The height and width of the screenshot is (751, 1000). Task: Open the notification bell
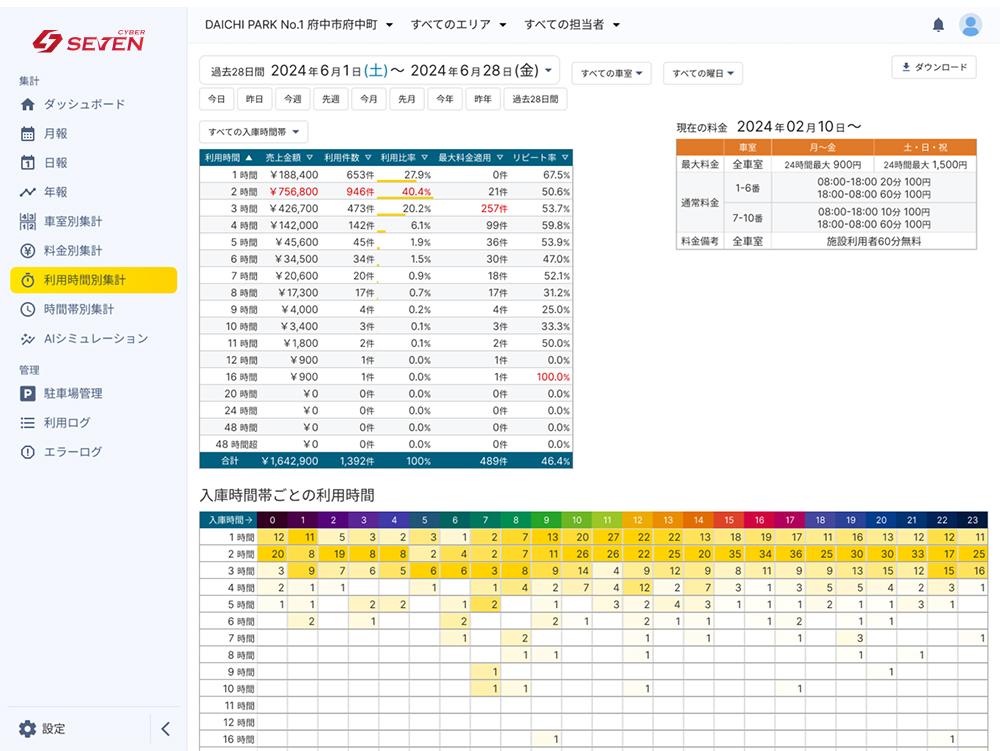(x=938, y=24)
